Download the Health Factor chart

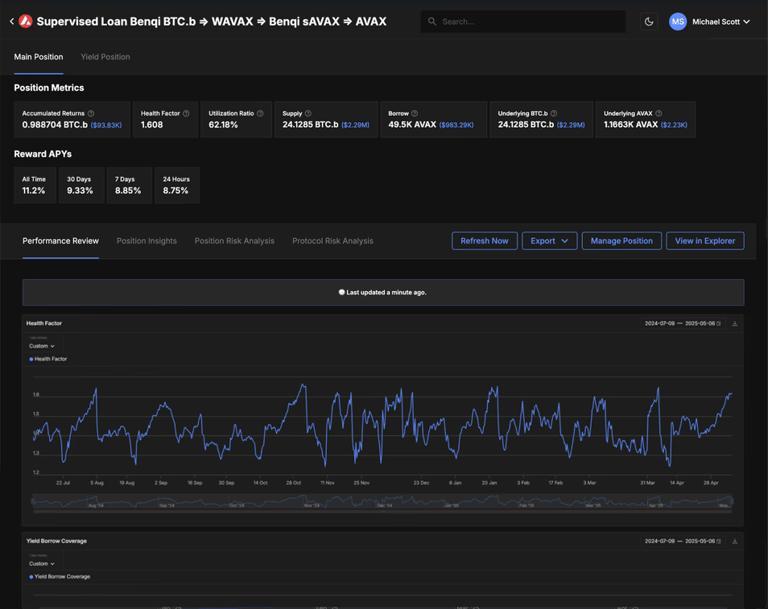click(x=735, y=324)
